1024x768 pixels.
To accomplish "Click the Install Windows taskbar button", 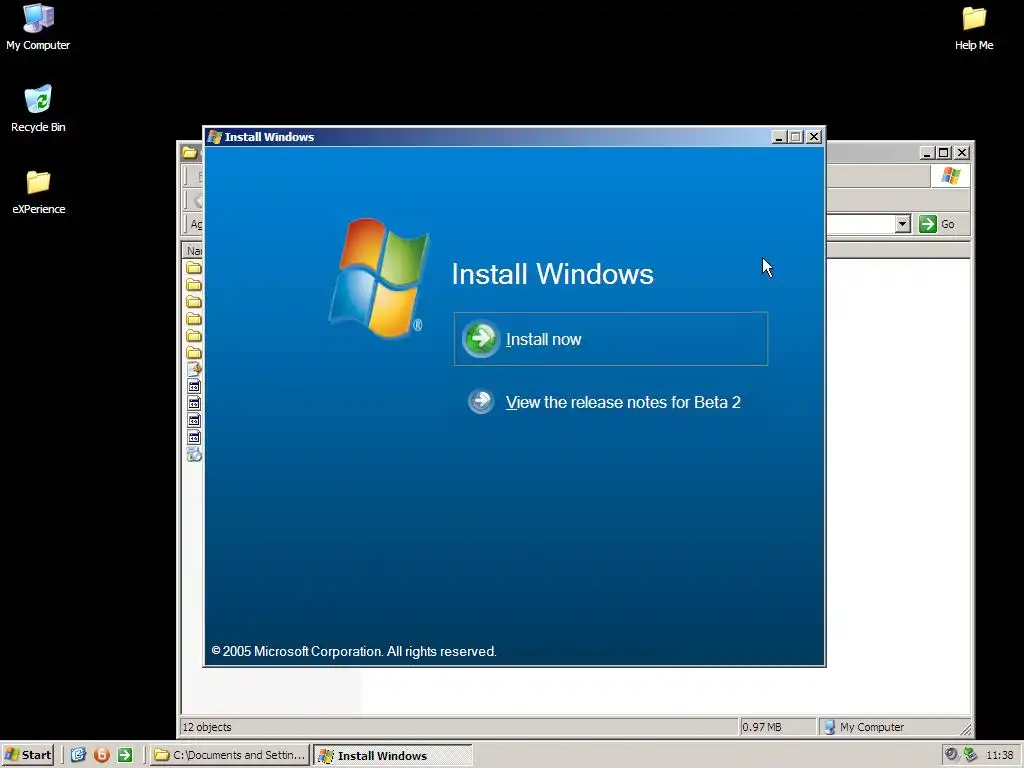I will 393,755.
